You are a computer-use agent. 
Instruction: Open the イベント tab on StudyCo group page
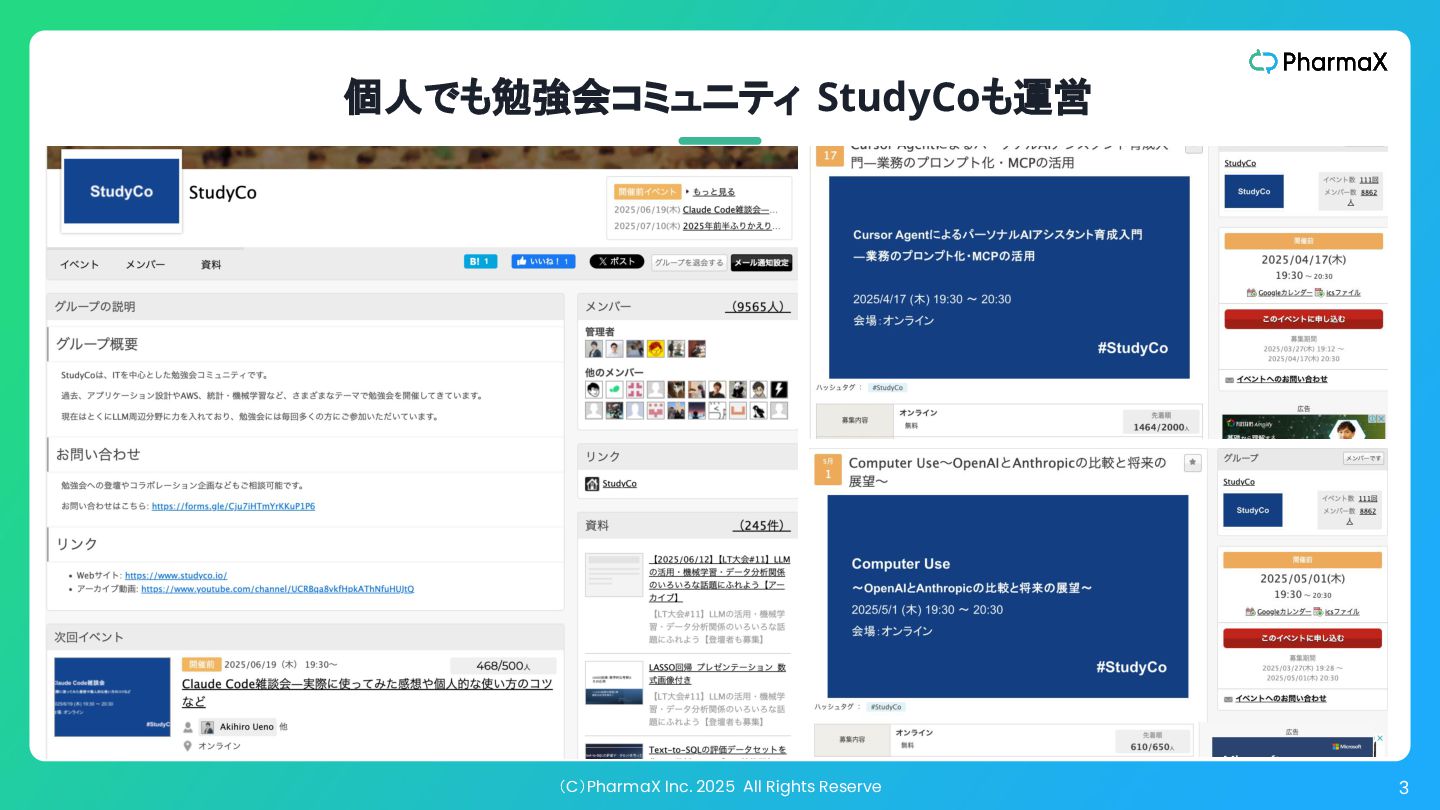(79, 265)
